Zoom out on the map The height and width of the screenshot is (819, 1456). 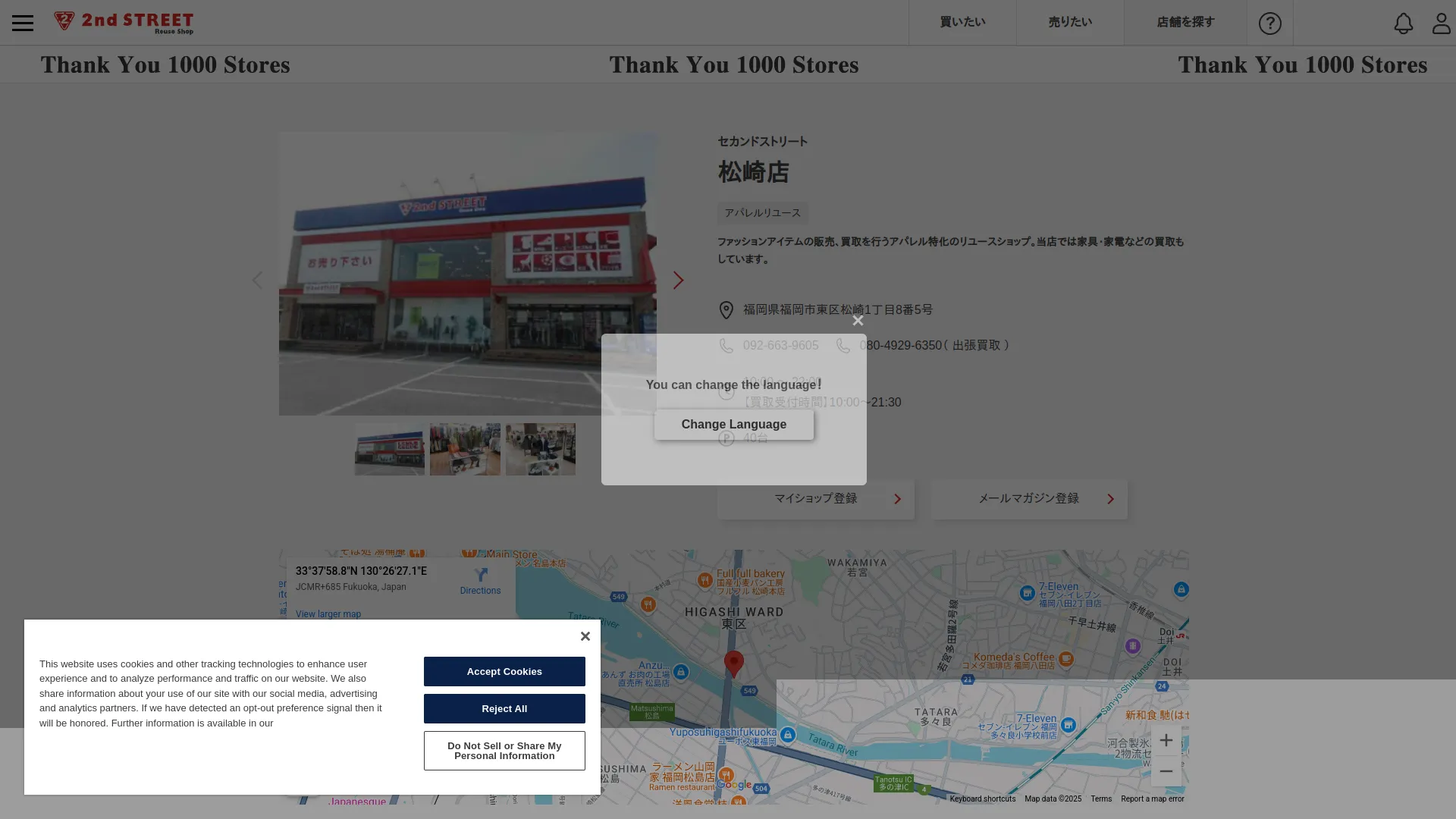click(1166, 771)
